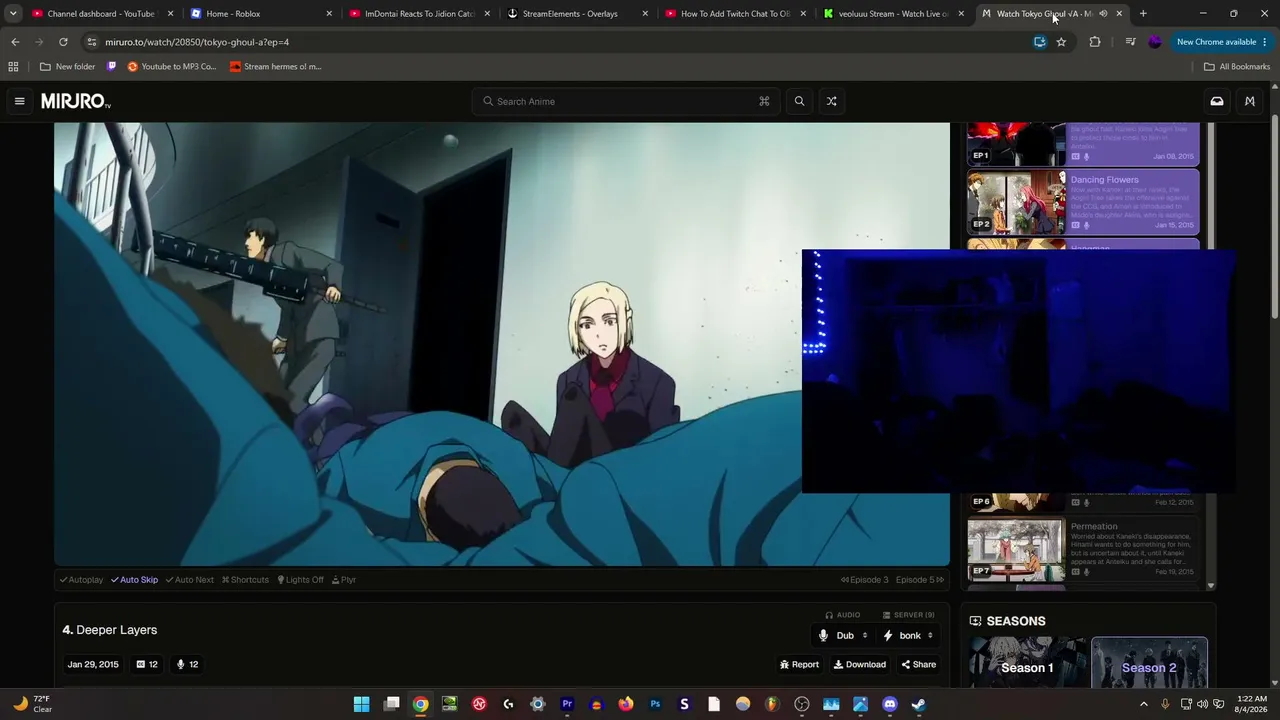Open the Chrome profile avatar
This screenshot has height=720, width=1280.
coord(1155,42)
